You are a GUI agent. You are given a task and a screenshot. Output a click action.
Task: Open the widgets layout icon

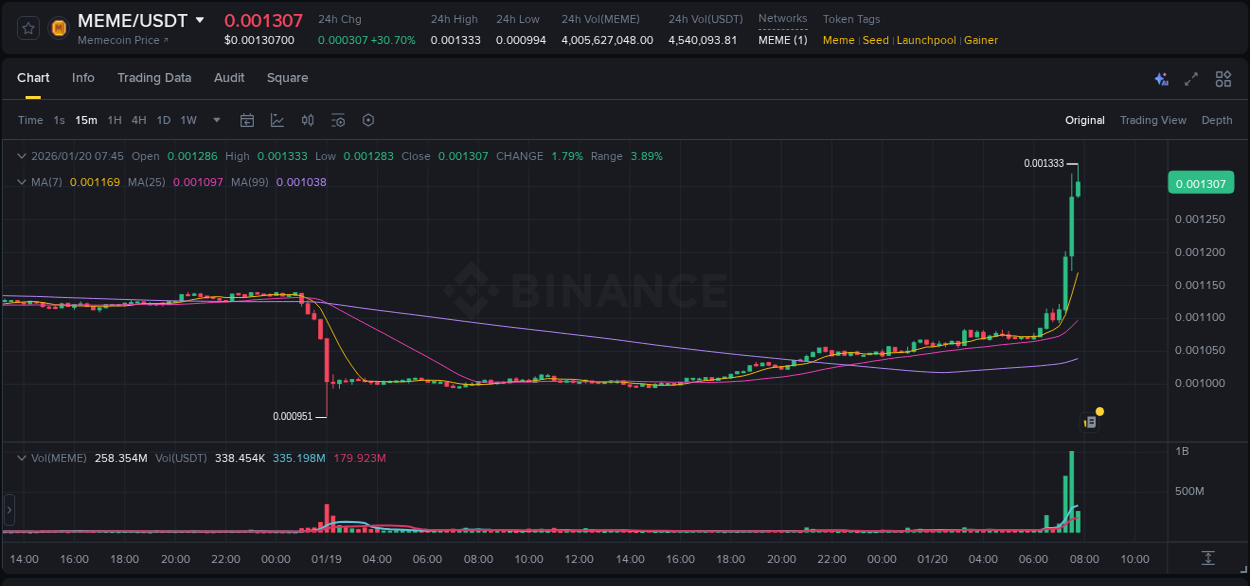[x=1223, y=78]
